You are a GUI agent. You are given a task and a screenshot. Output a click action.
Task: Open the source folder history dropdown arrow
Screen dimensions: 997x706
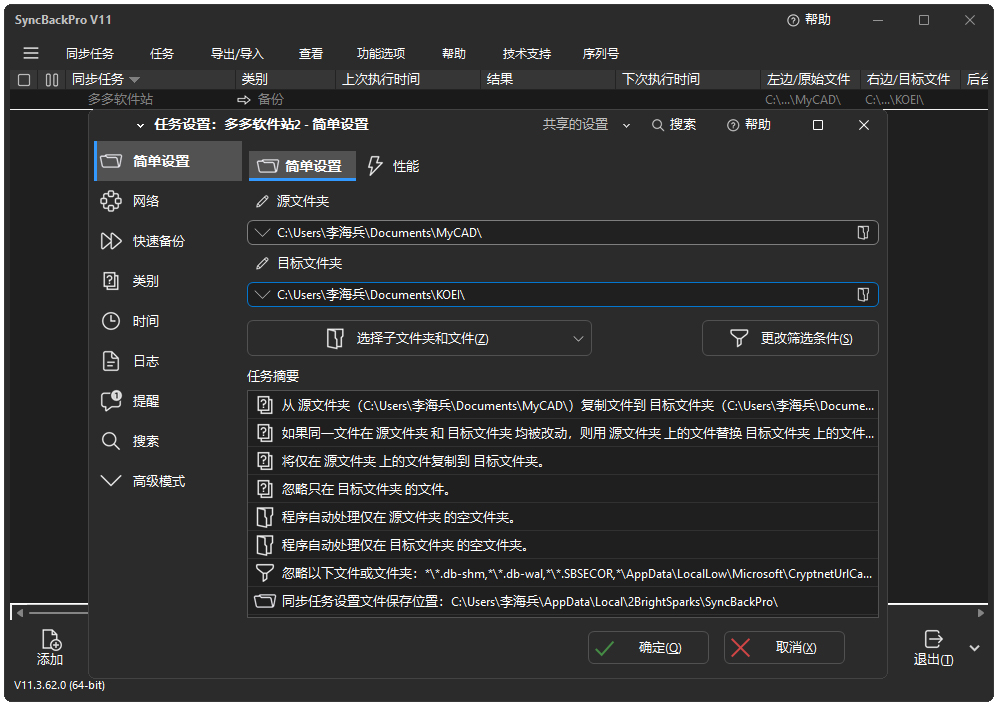[x=258, y=232]
